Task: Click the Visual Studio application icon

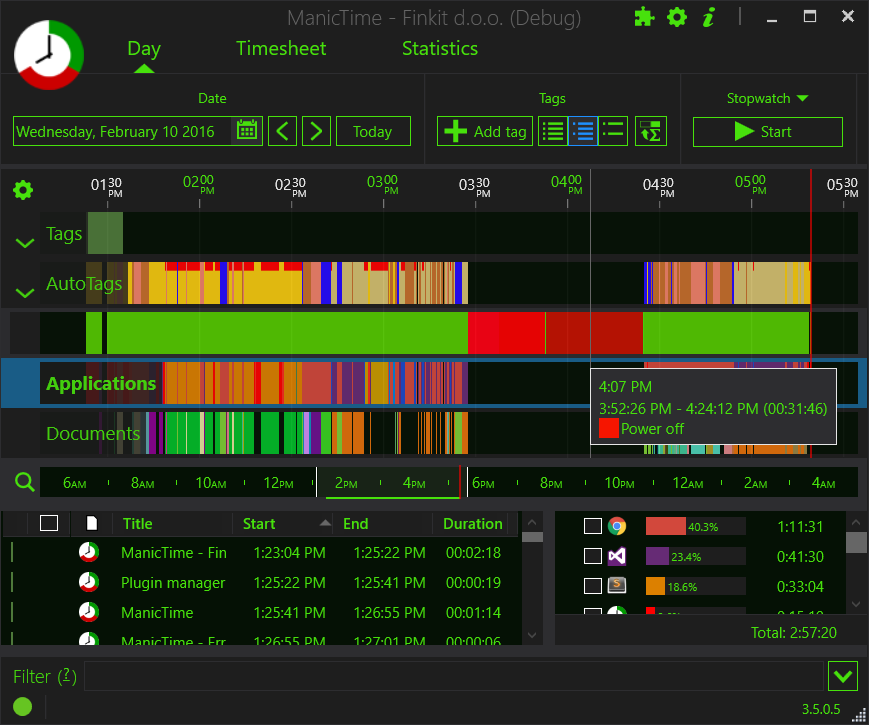Action: coord(617,556)
